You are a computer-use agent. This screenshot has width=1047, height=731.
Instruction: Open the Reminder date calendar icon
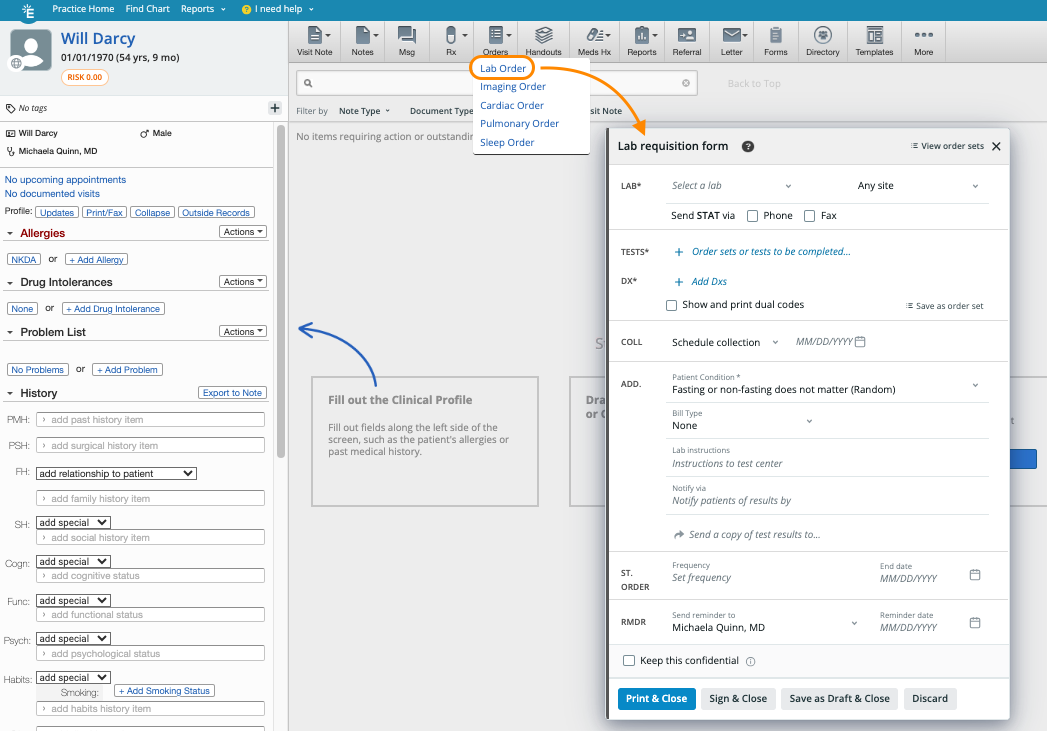tap(975, 623)
